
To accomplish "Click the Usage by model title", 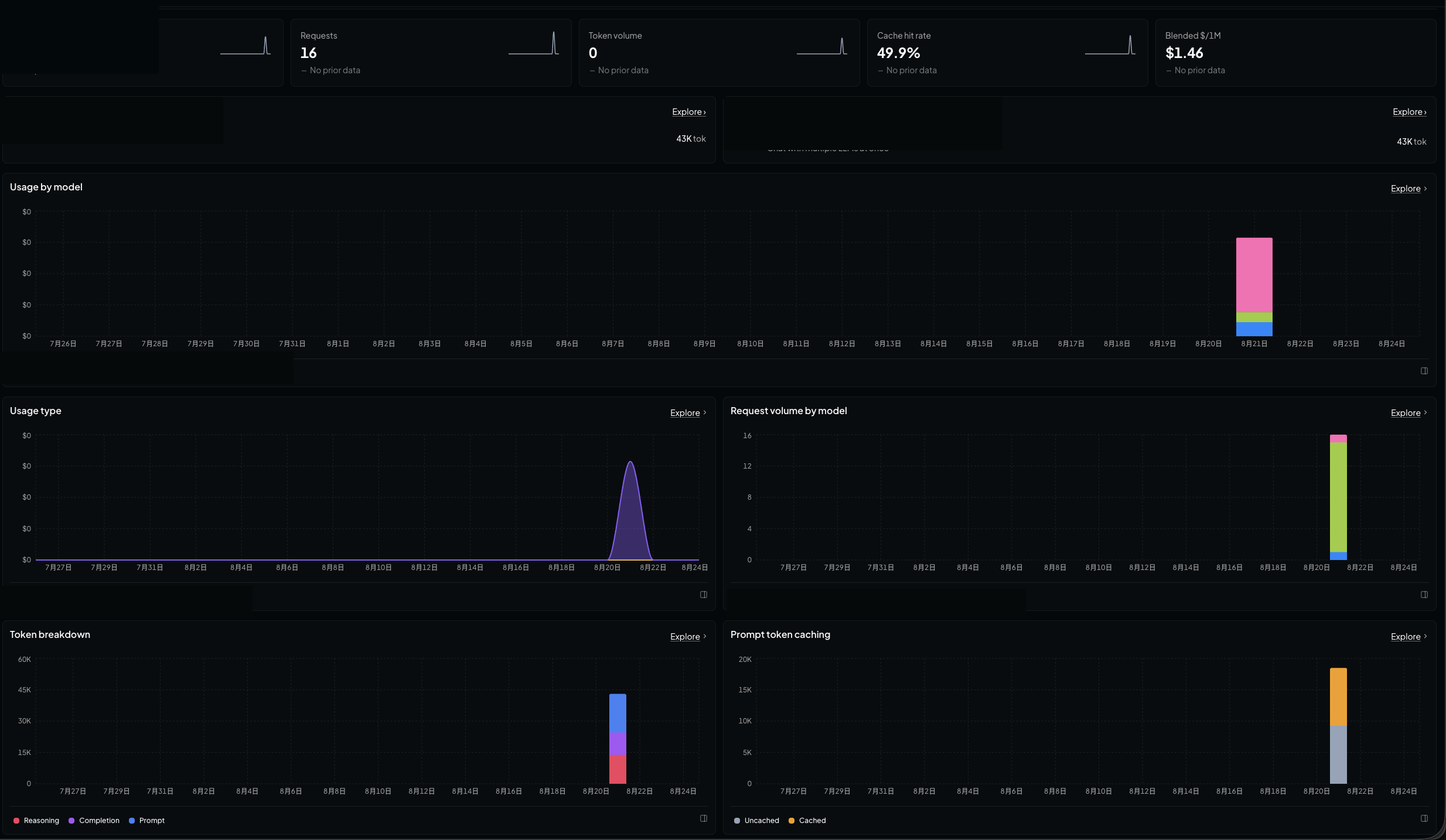I will (46, 187).
